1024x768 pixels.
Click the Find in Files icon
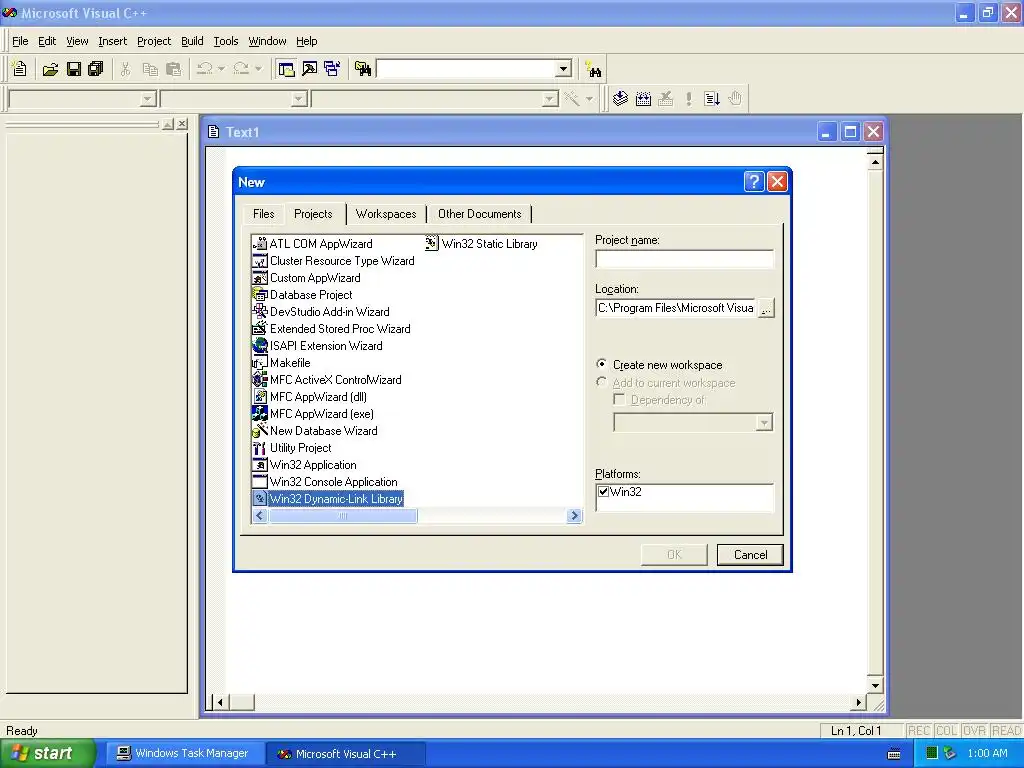tap(363, 69)
